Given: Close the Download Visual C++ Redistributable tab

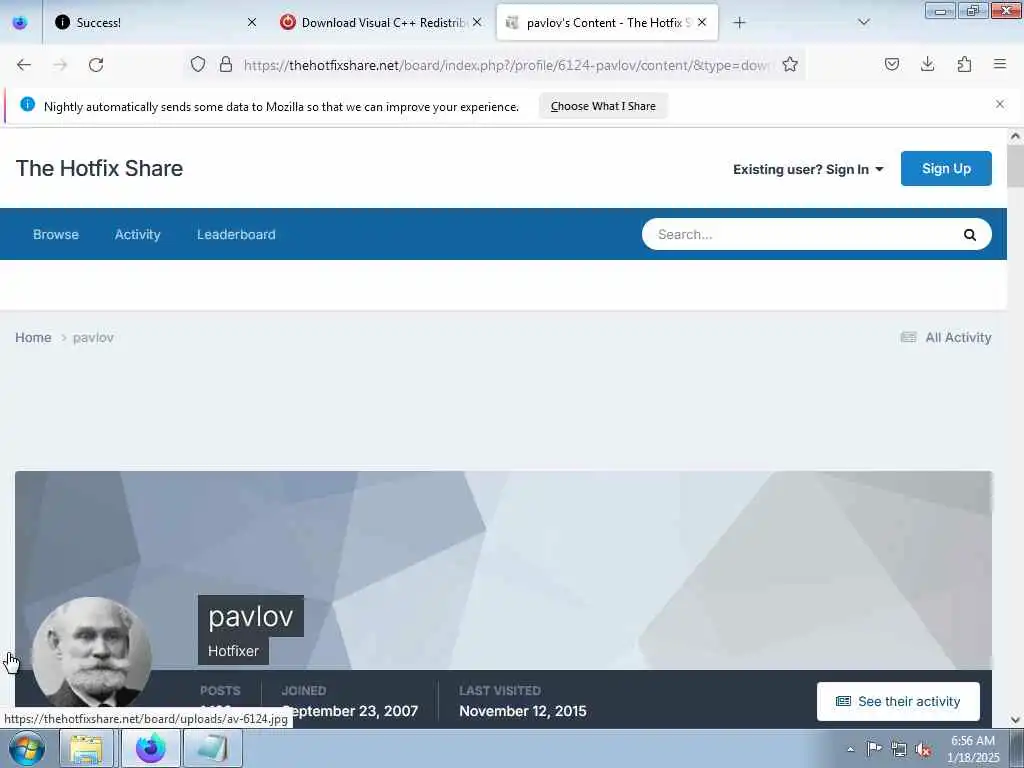Looking at the screenshot, I should [x=477, y=22].
